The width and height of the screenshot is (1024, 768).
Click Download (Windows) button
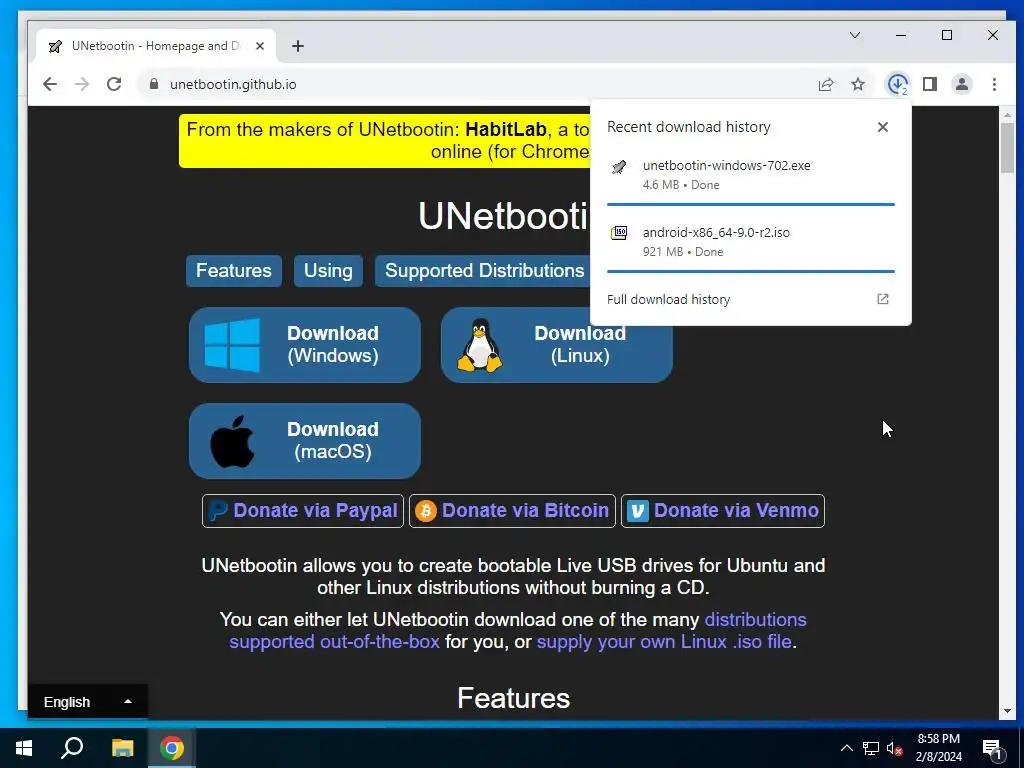(x=304, y=345)
